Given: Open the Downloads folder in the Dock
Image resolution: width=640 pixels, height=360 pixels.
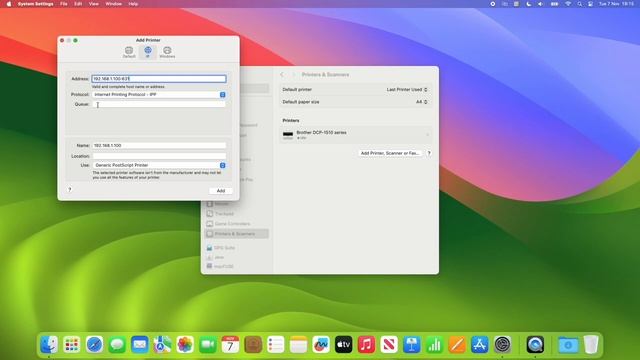Looking at the screenshot, I should point(568,344).
